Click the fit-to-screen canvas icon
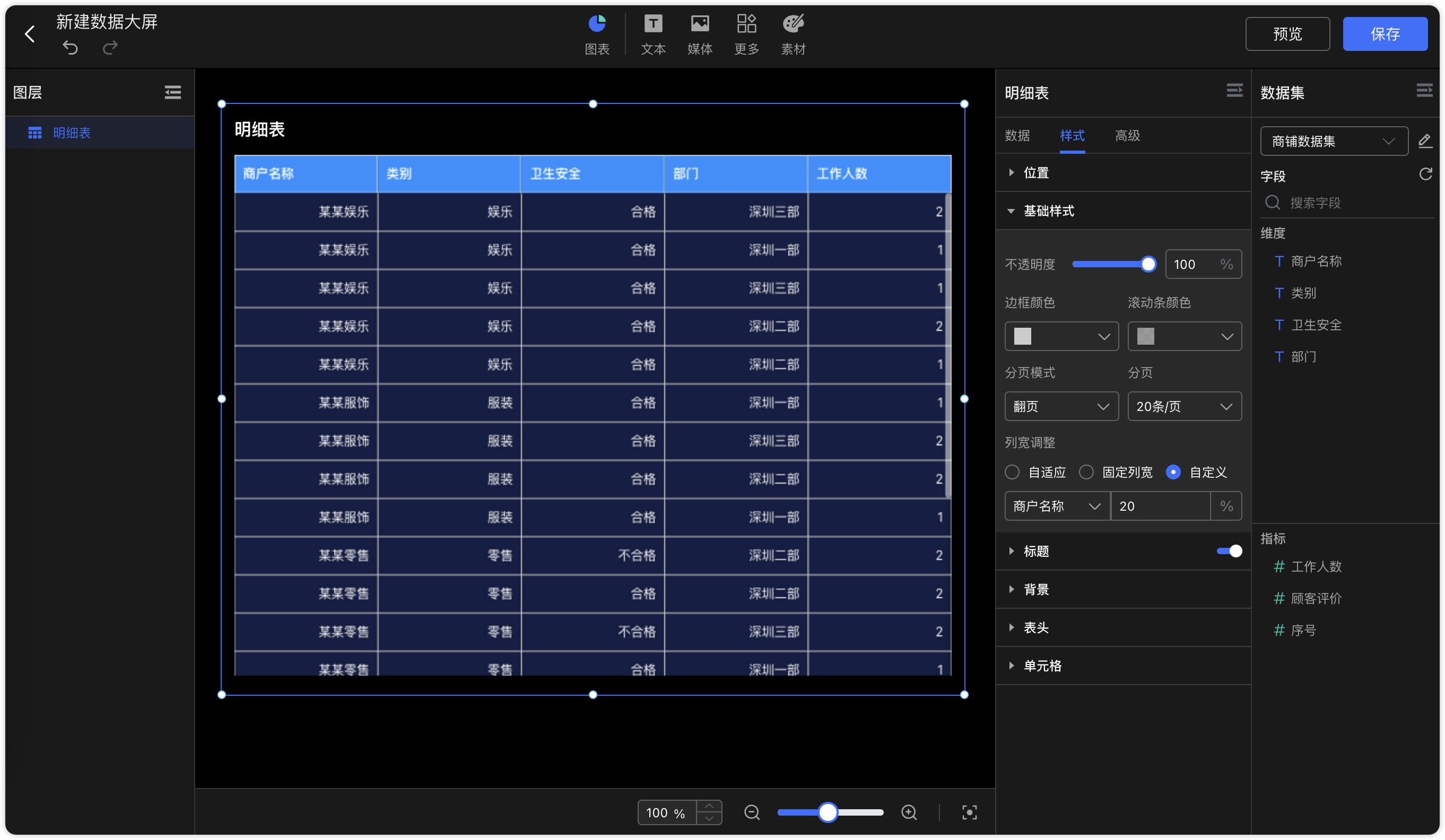Screen dimensions: 1445x840 [x=969, y=812]
